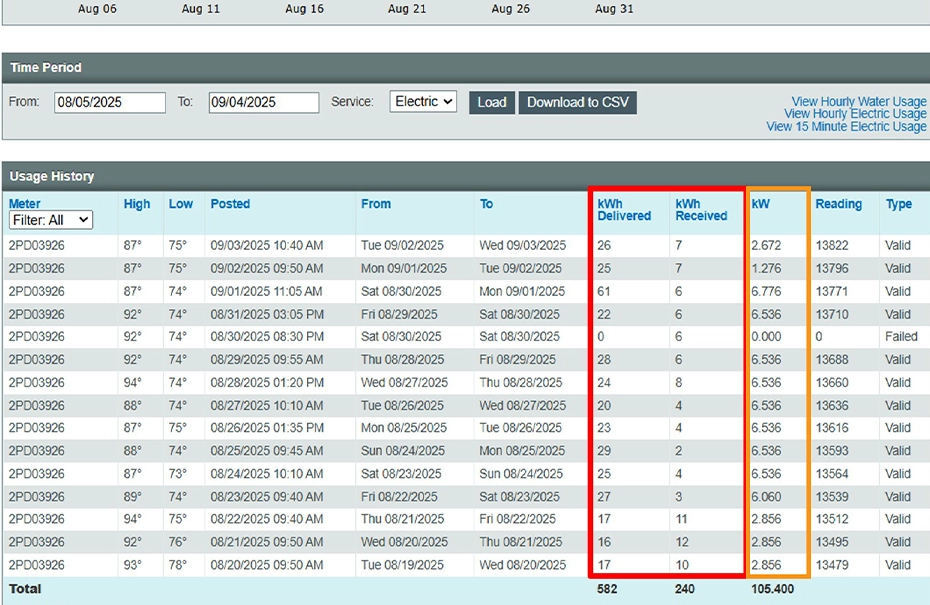The width and height of the screenshot is (930, 605).
Task: Click the To date input field
Action: point(263,102)
